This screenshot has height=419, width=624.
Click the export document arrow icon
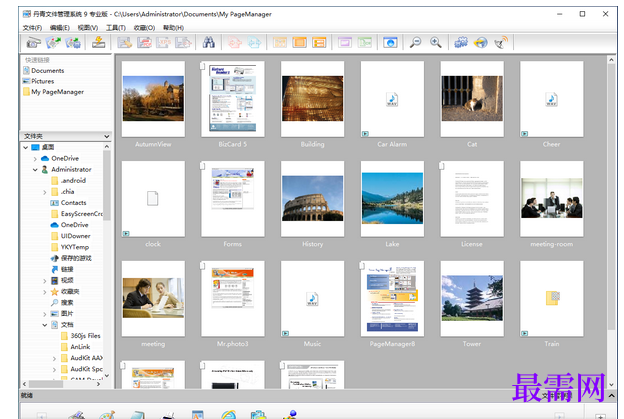[x=183, y=42]
